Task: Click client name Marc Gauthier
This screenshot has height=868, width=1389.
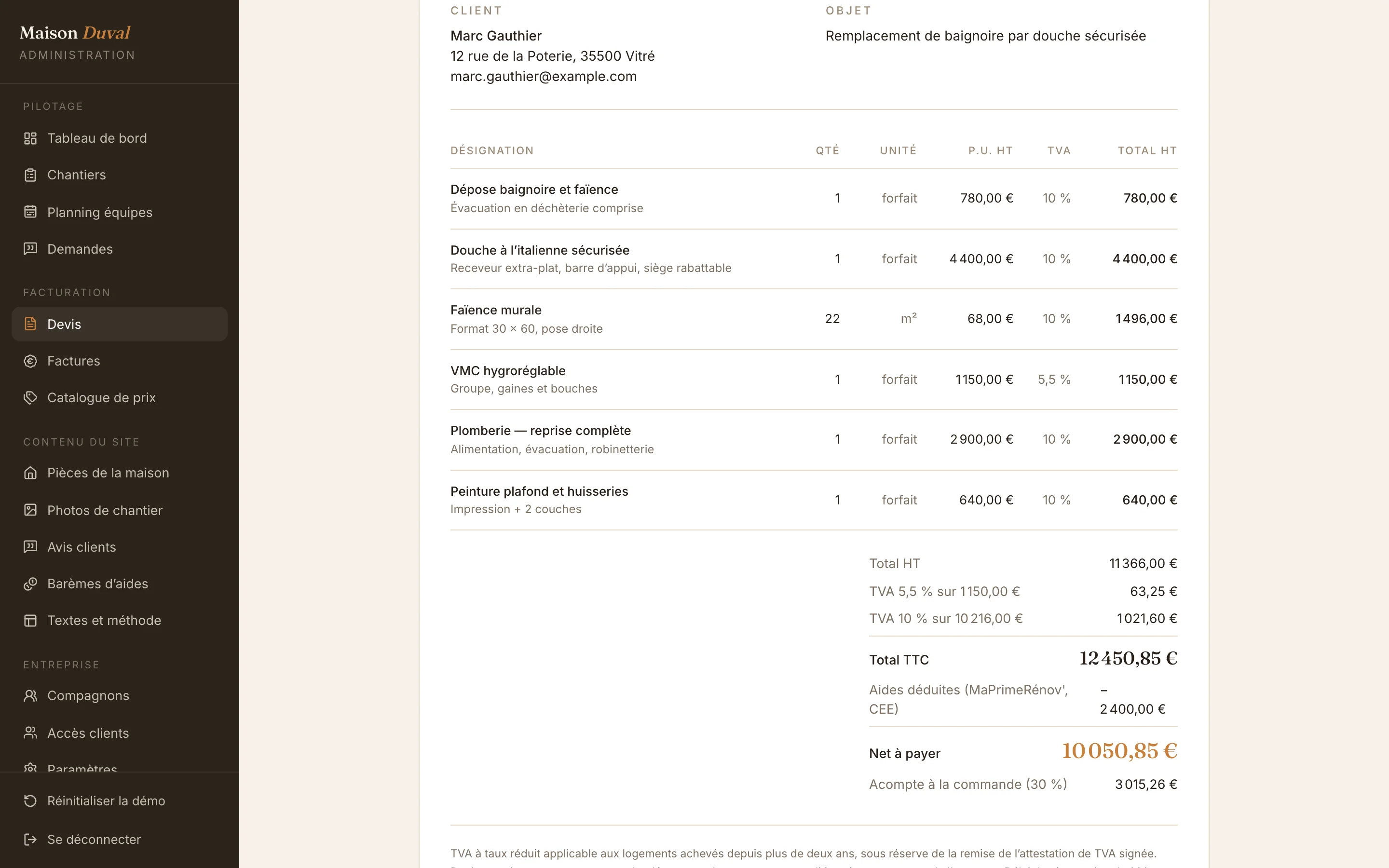Action: (496, 36)
